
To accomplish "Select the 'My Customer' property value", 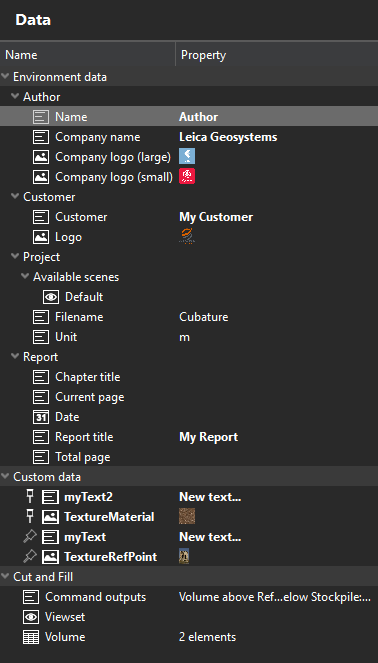I will [216, 217].
